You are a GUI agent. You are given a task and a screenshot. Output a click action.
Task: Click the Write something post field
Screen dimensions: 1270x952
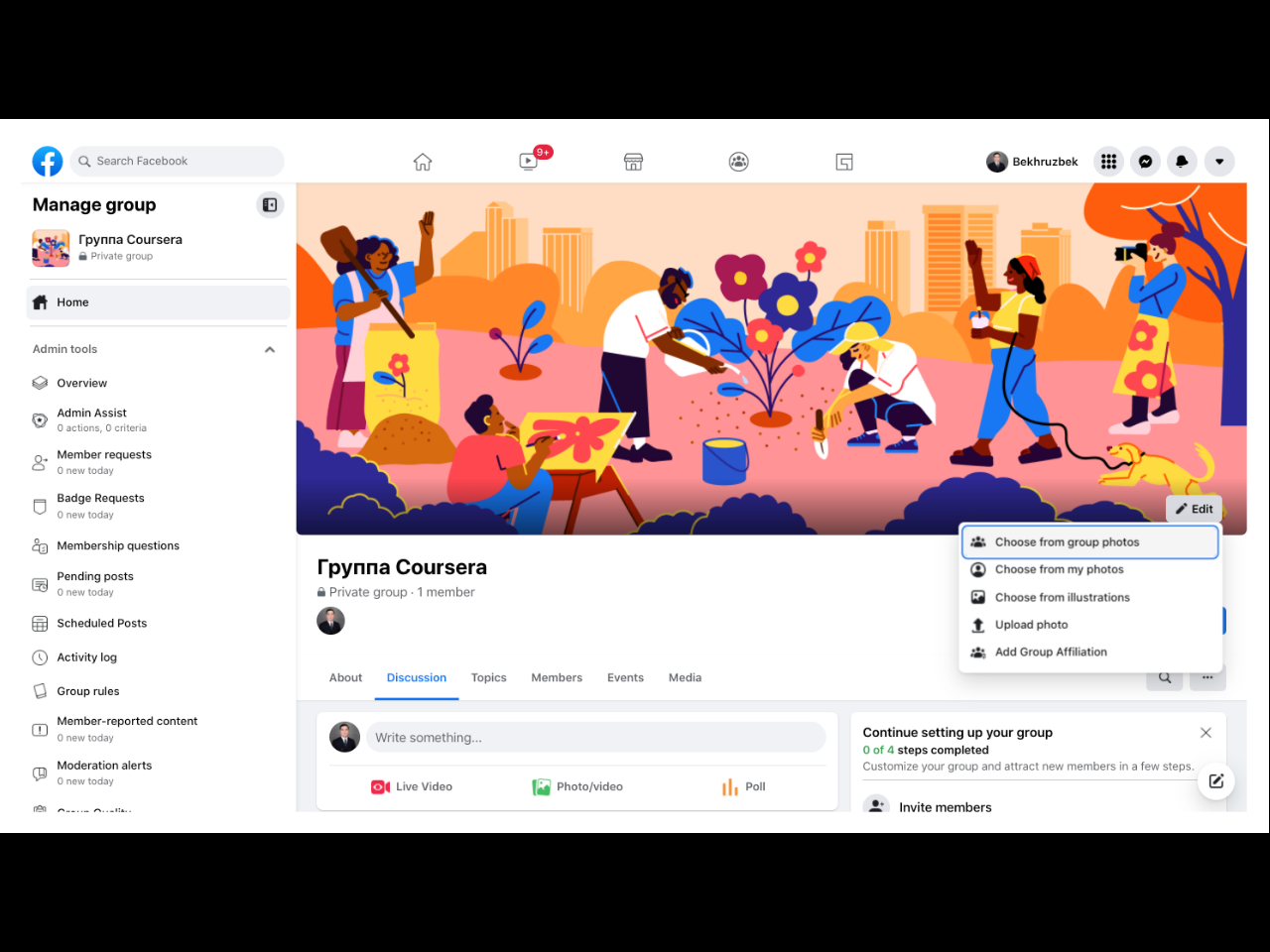pos(595,738)
